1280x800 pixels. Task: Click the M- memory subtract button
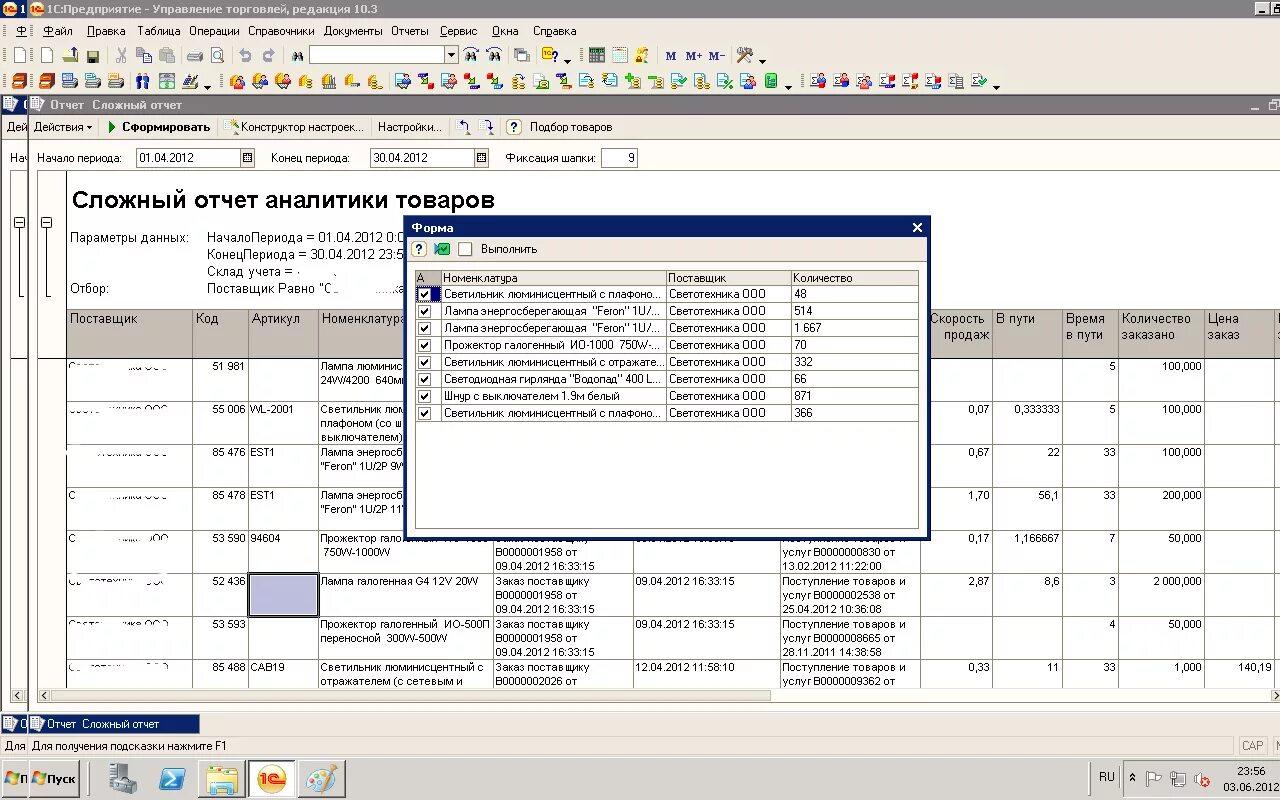(x=716, y=56)
